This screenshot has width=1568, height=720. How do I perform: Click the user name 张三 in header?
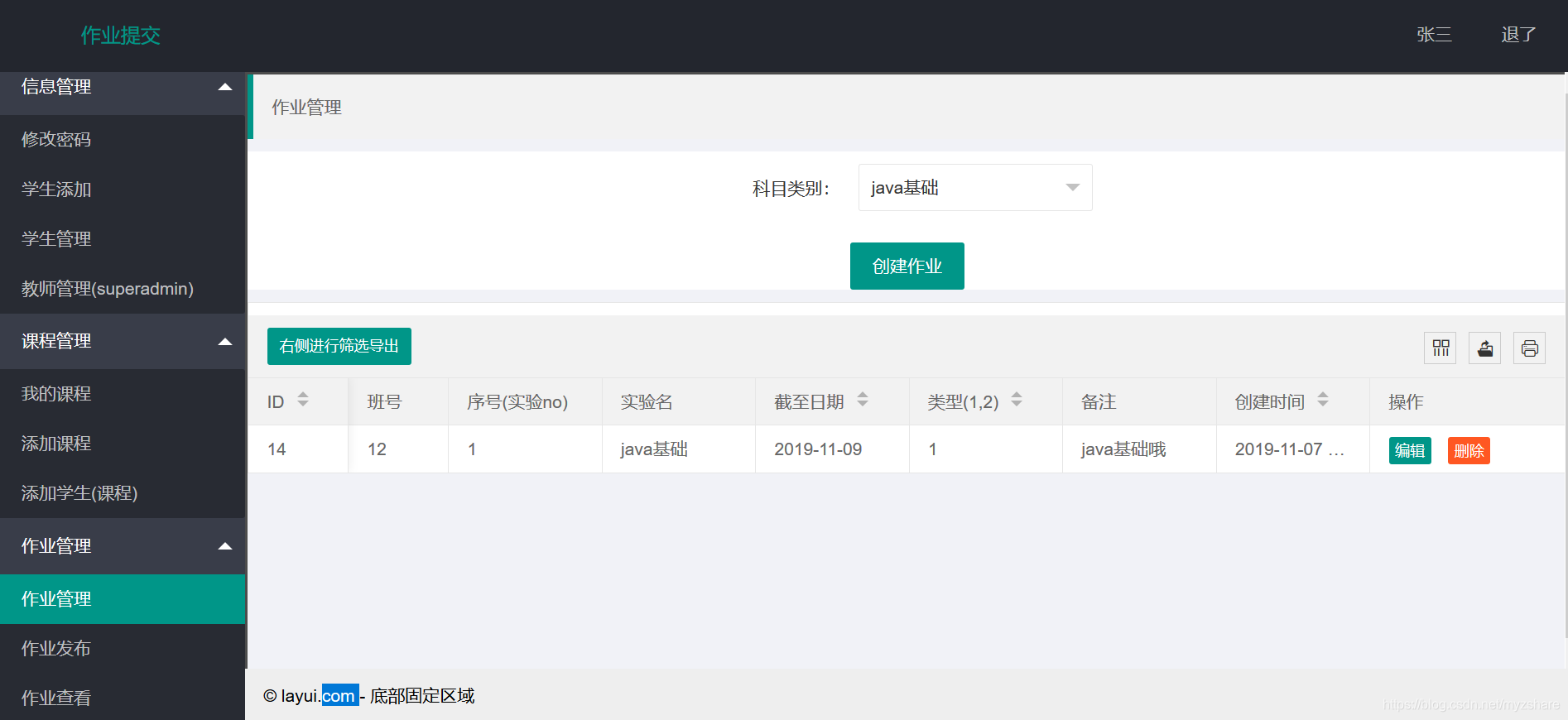pos(1434,35)
